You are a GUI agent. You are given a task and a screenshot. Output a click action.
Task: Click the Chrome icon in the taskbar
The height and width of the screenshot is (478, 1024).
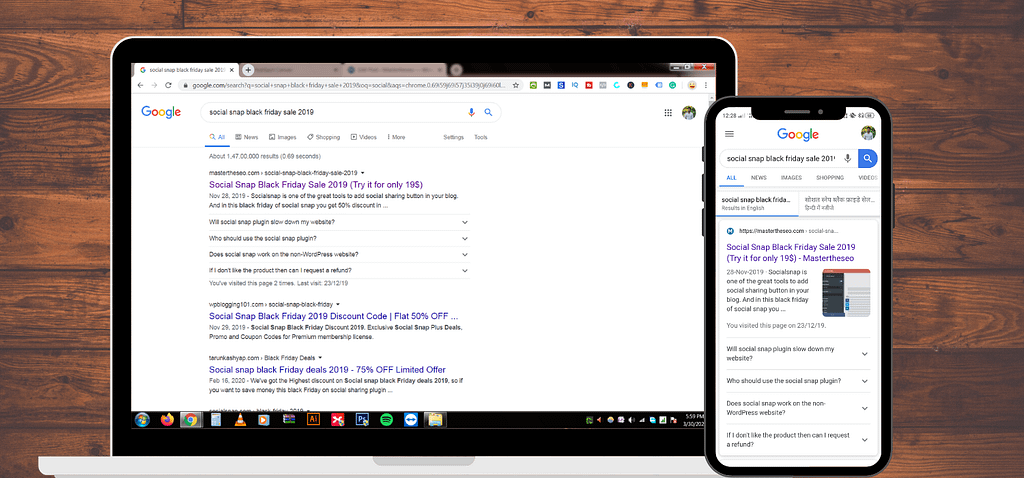[x=190, y=419]
